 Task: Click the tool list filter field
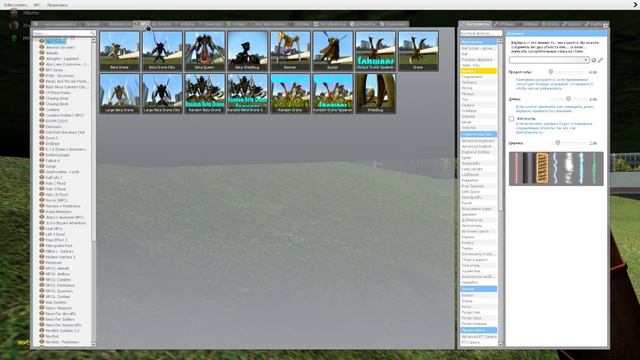[481, 33]
